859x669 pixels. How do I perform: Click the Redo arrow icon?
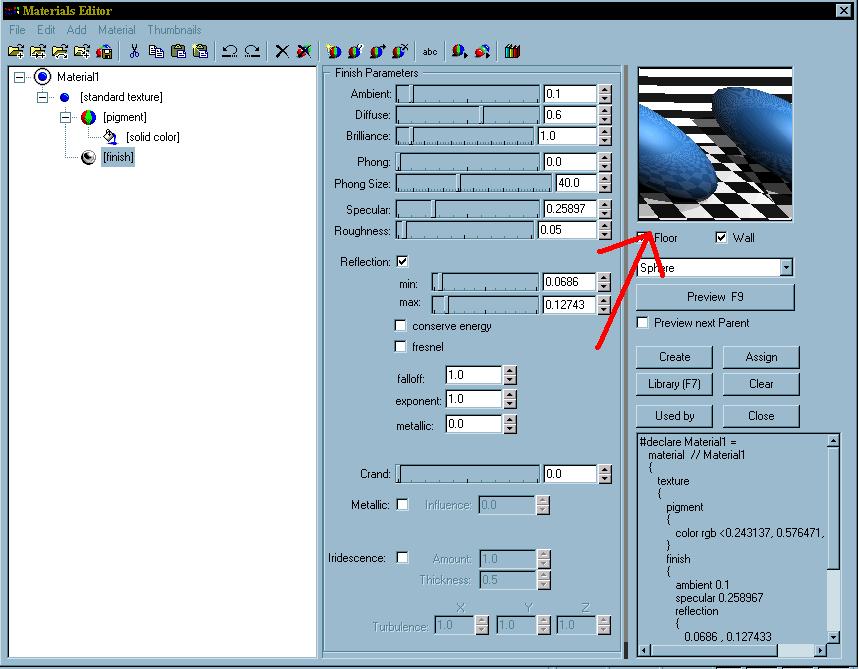pos(252,51)
